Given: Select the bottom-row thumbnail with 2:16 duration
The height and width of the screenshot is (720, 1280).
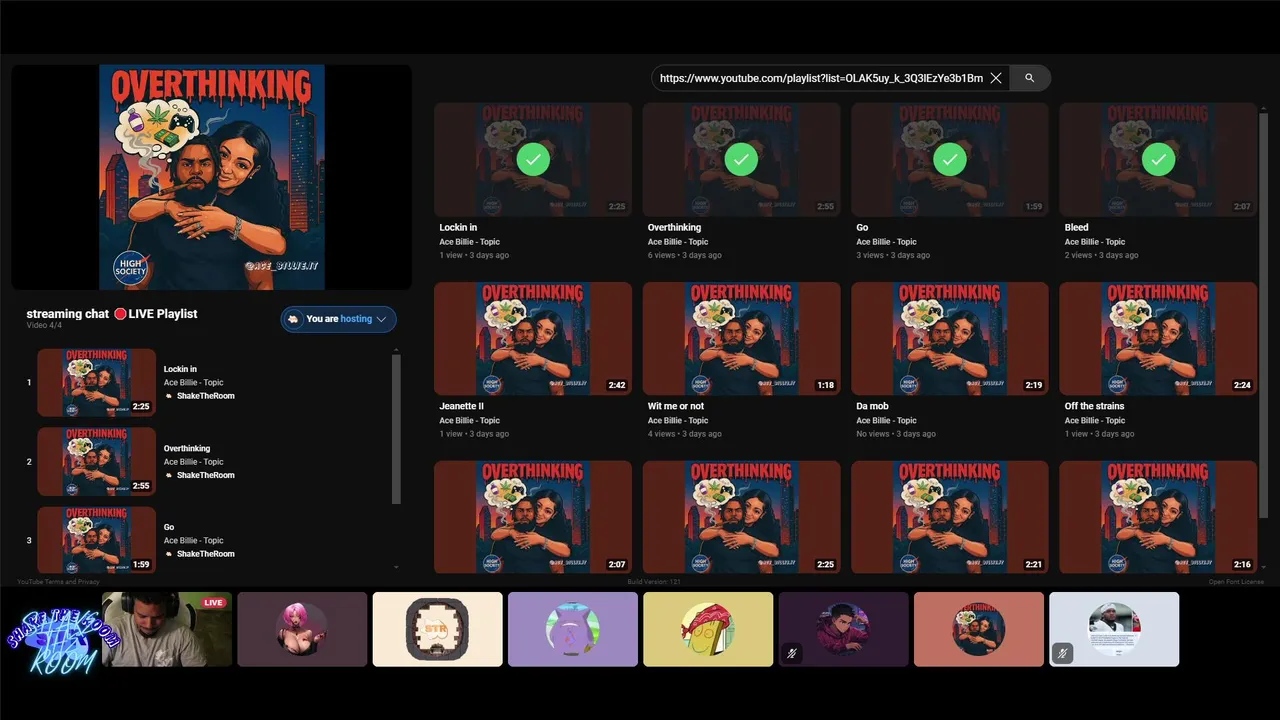Looking at the screenshot, I should pyautogui.click(x=1158, y=517).
